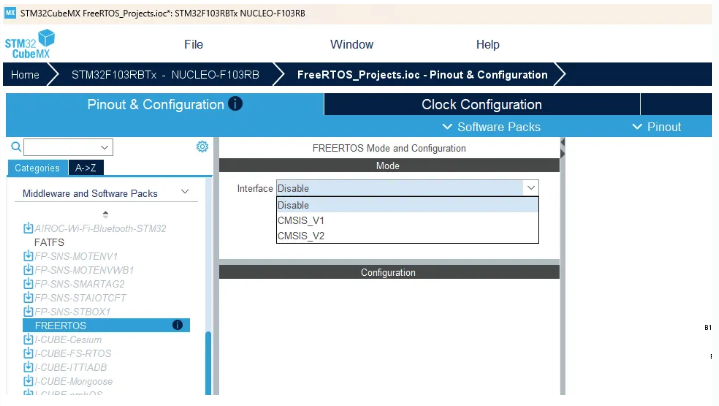Collapse Middleware and Software Packs category
This screenshot has width=719, height=406.
point(185,191)
